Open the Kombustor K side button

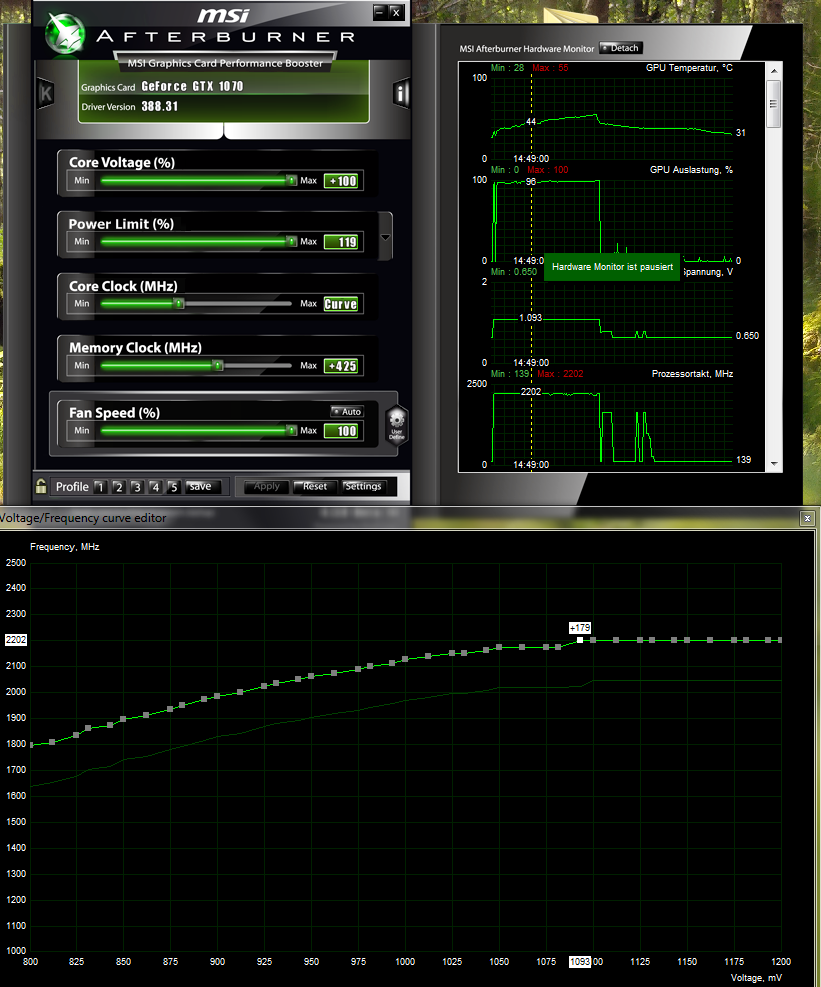46,94
